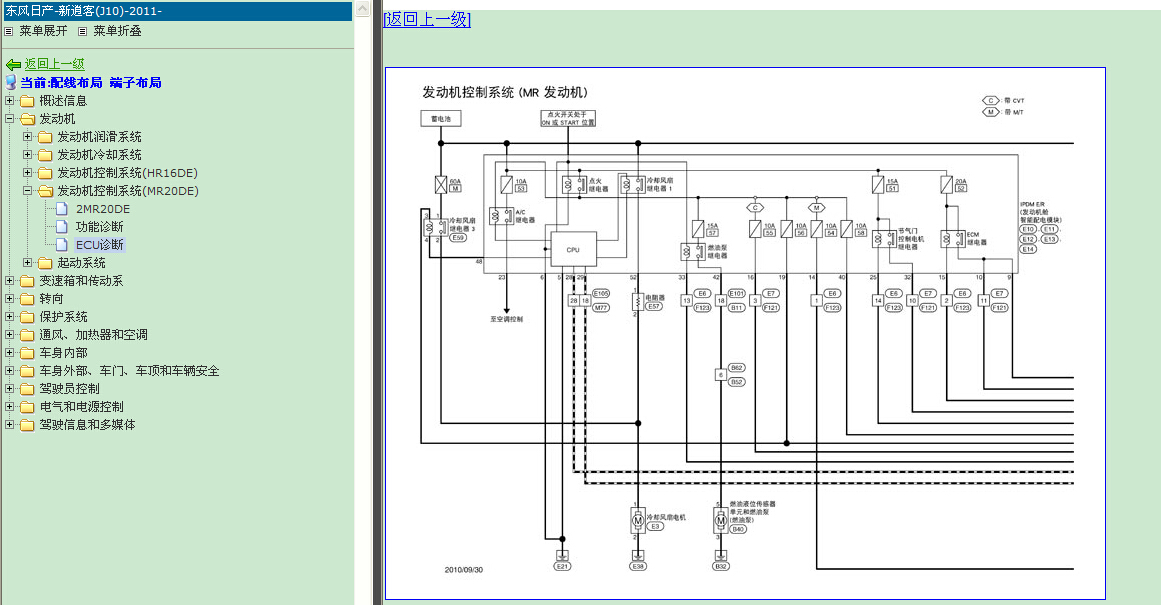1161x605 pixels.
Task: Click the engine control wiring diagram image
Action: [x=746, y=333]
